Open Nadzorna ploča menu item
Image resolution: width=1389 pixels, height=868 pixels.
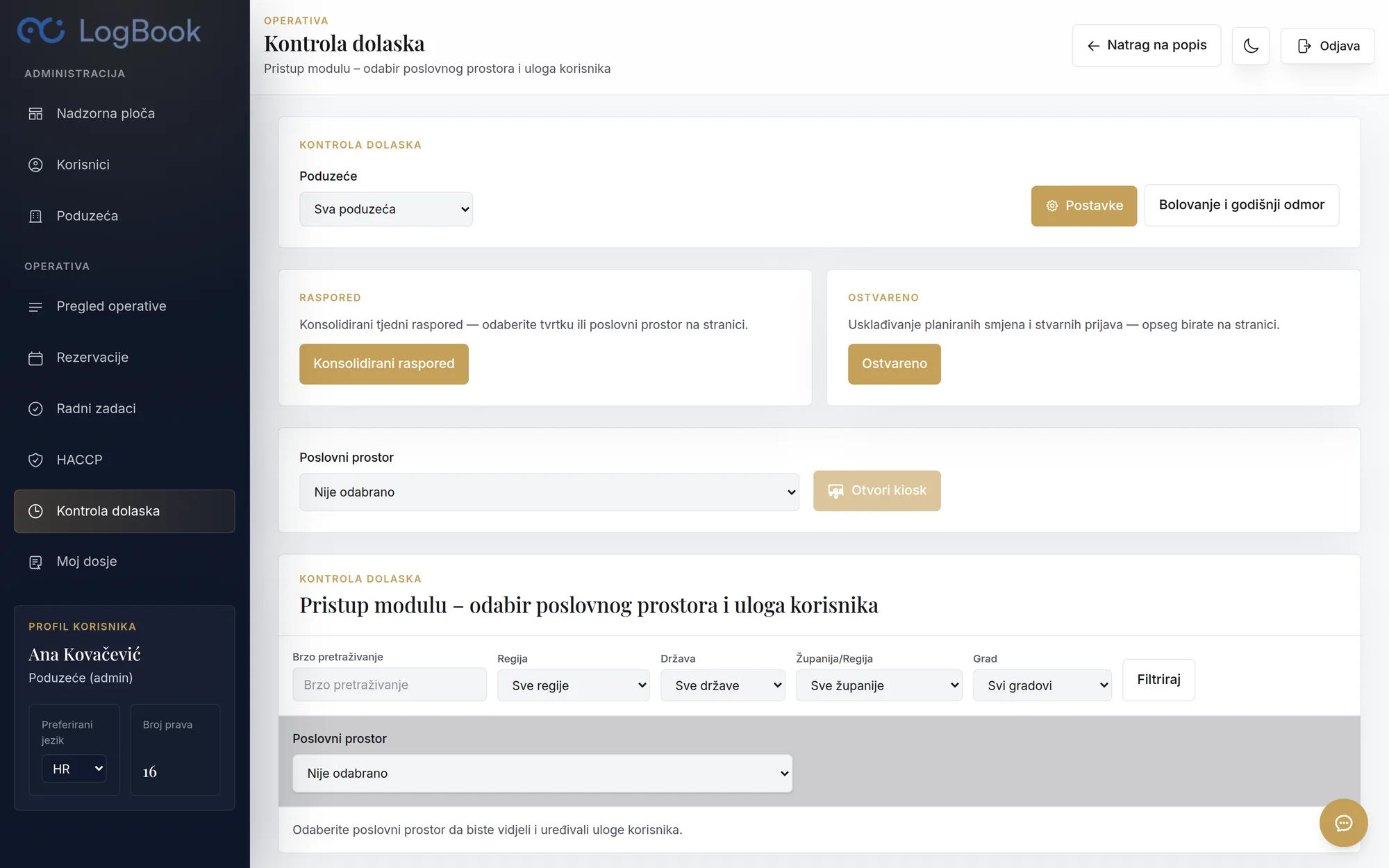(124, 113)
